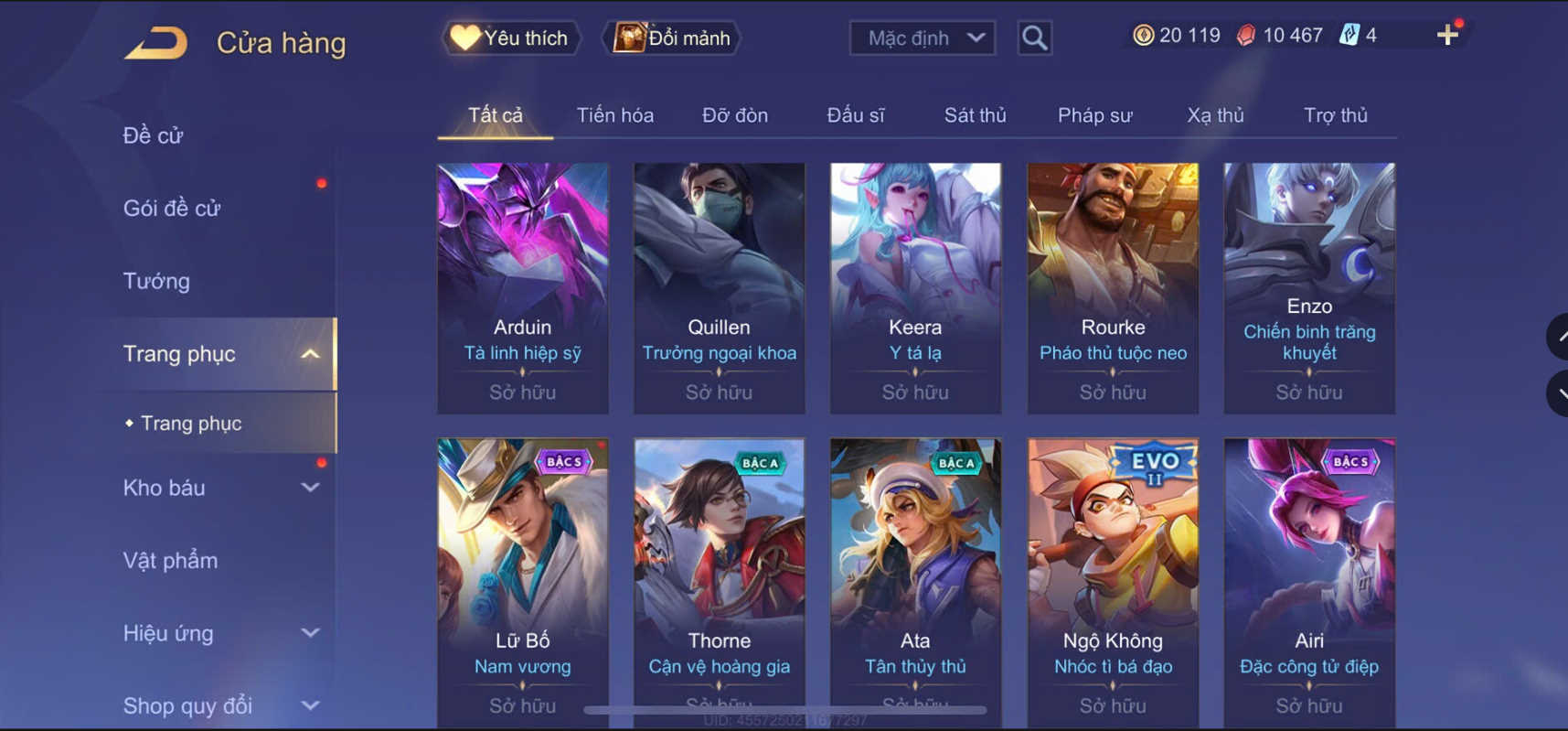Expand the Shop quy đổi section
This screenshot has height=731, width=1568.
pyautogui.click(x=311, y=705)
